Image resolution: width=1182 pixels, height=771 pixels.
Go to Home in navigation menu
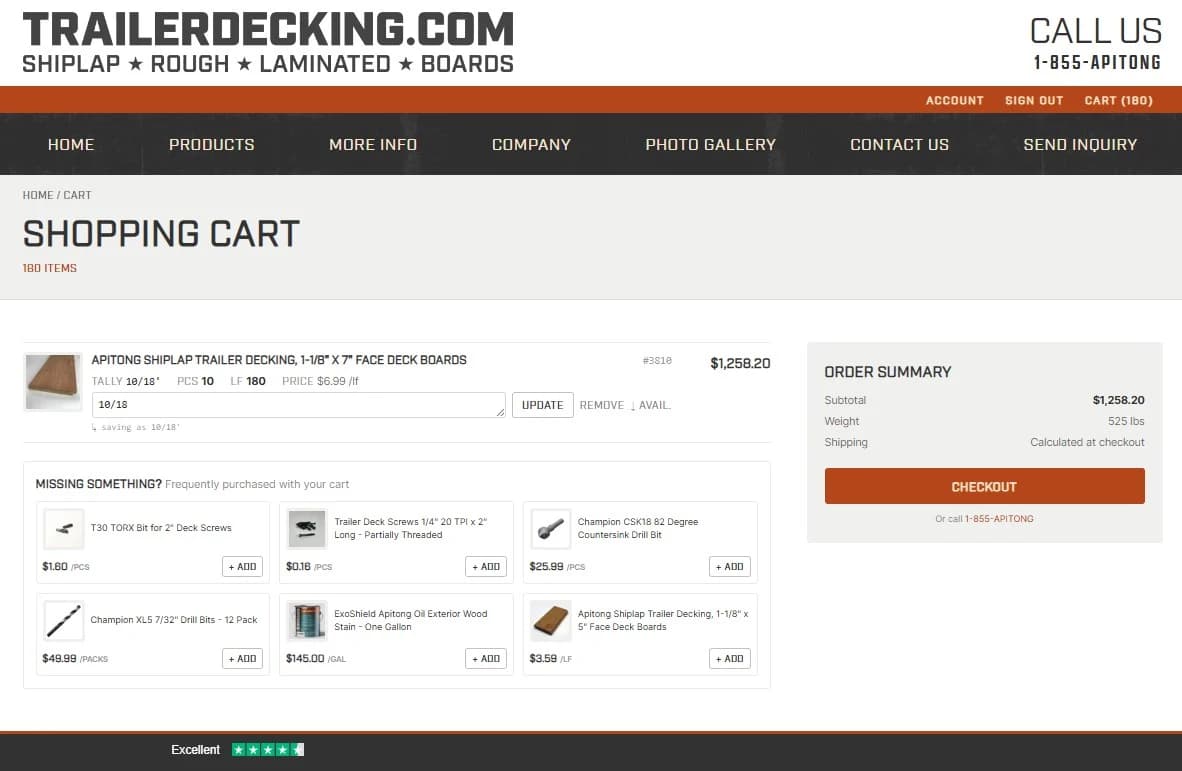coord(71,144)
